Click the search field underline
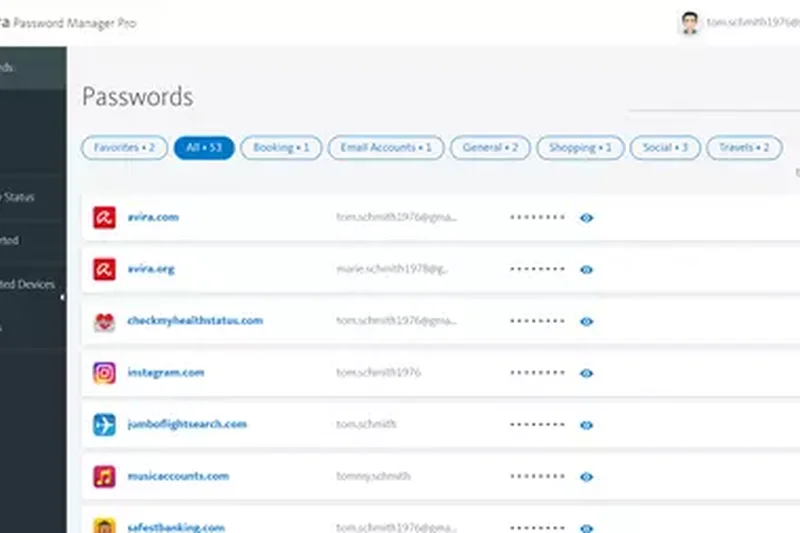 pyautogui.click(x=714, y=109)
